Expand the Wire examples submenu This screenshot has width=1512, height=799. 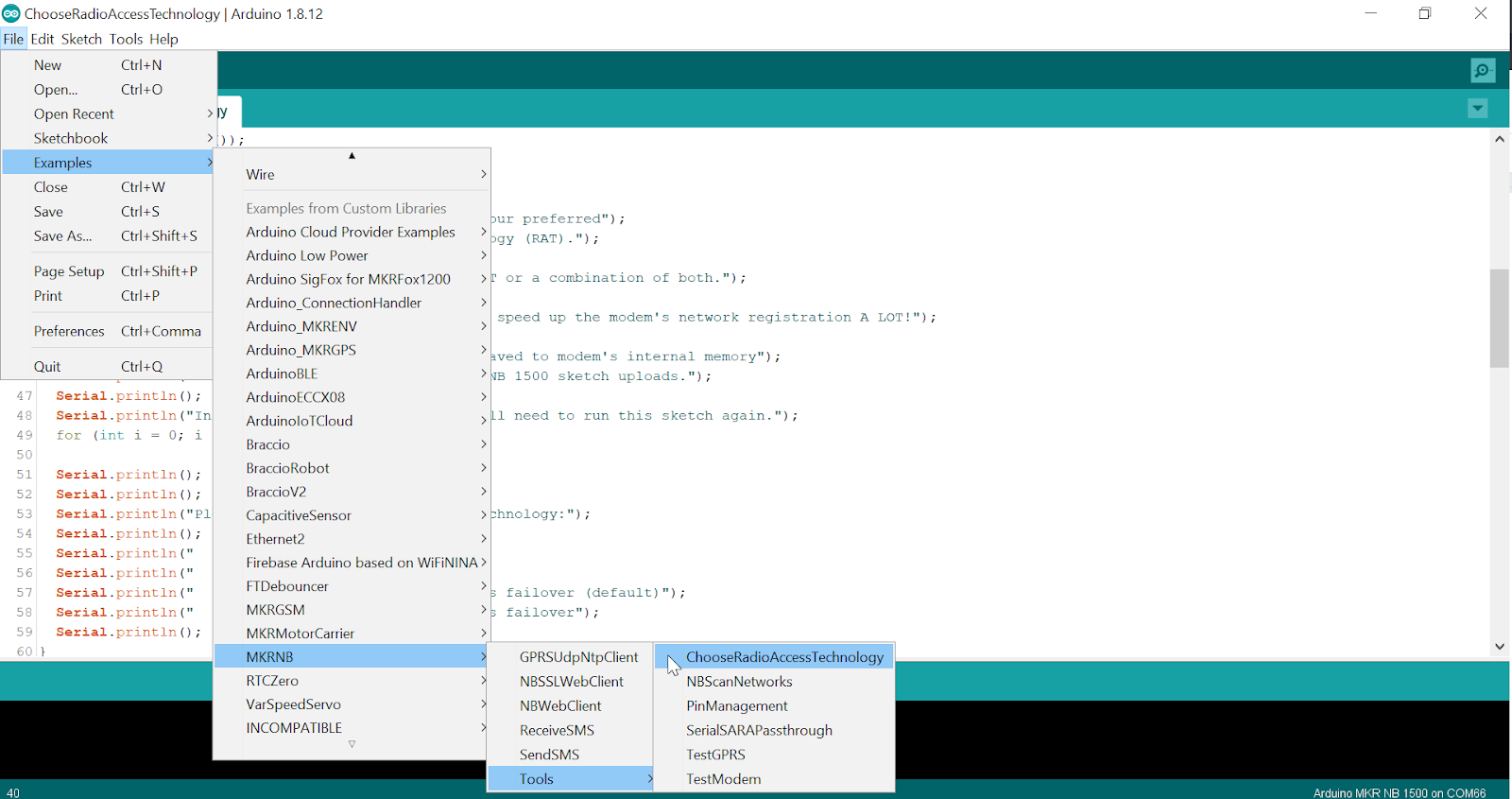pyautogui.click(x=352, y=175)
